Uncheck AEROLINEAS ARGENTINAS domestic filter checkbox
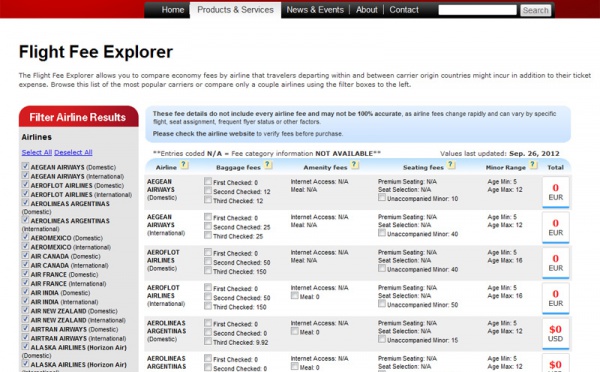Viewport: 600px width, 372px height. pos(26,203)
